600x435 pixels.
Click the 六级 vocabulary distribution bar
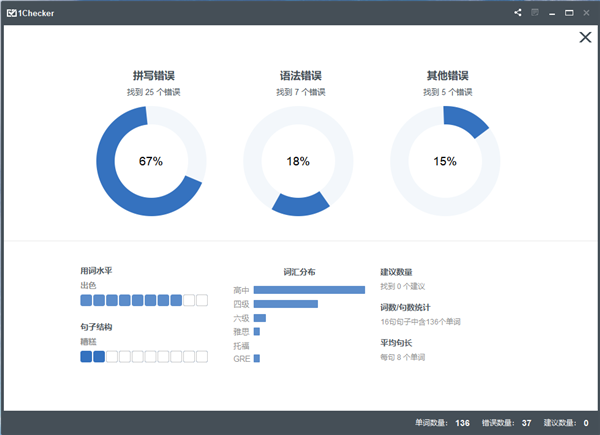pyautogui.click(x=259, y=318)
